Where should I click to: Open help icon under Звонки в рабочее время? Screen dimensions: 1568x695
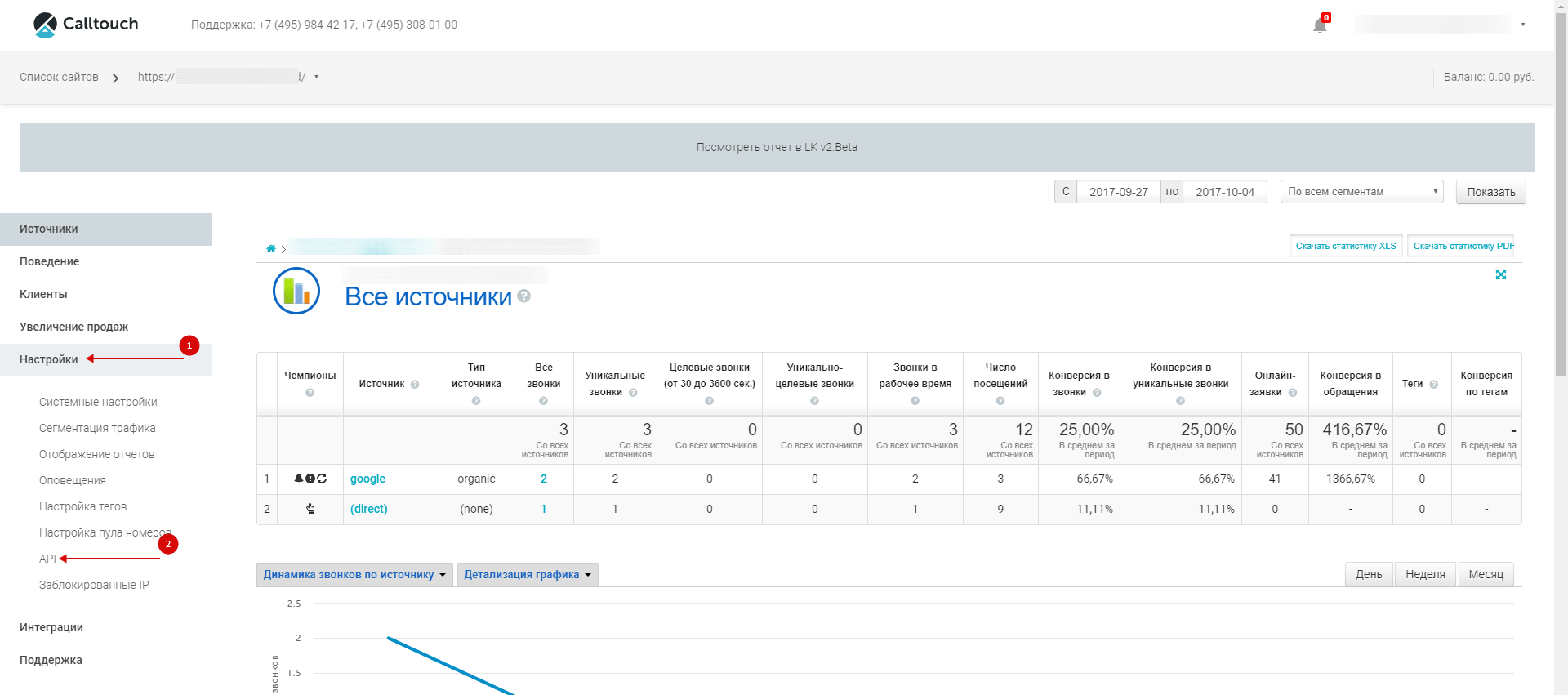pyautogui.click(x=915, y=401)
